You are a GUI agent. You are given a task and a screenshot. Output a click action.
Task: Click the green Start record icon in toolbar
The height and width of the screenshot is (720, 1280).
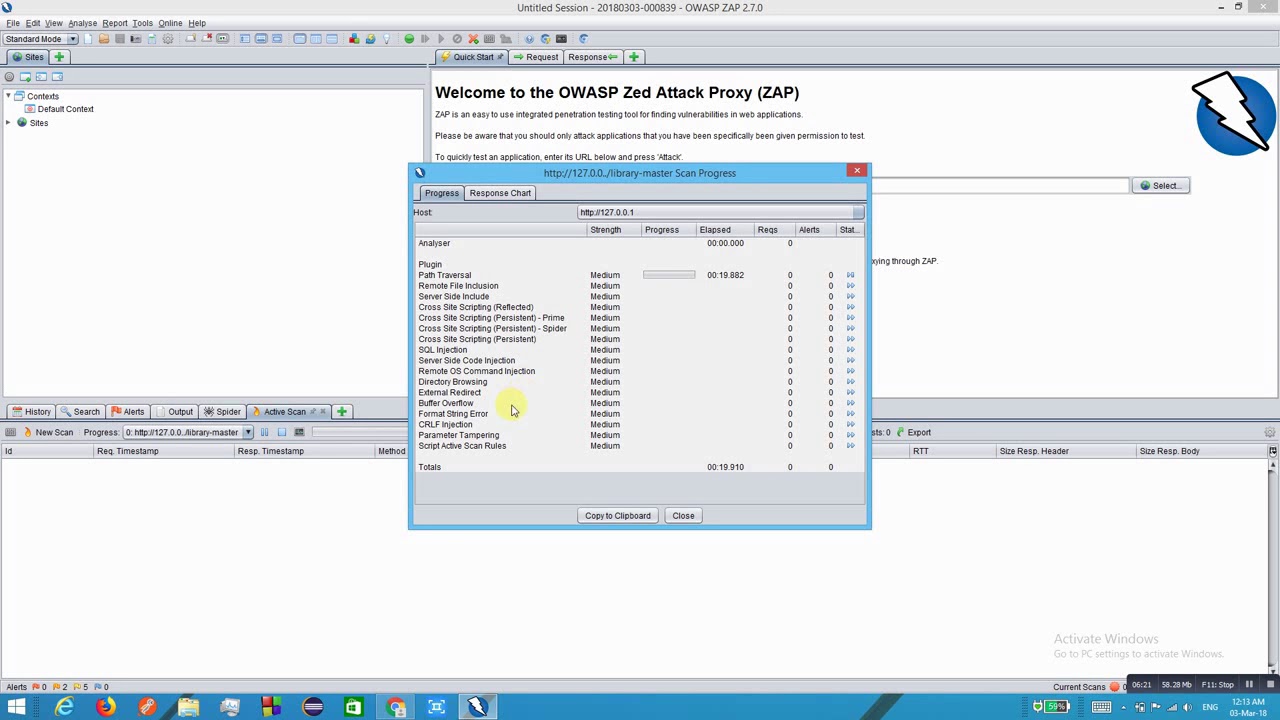pos(409,39)
